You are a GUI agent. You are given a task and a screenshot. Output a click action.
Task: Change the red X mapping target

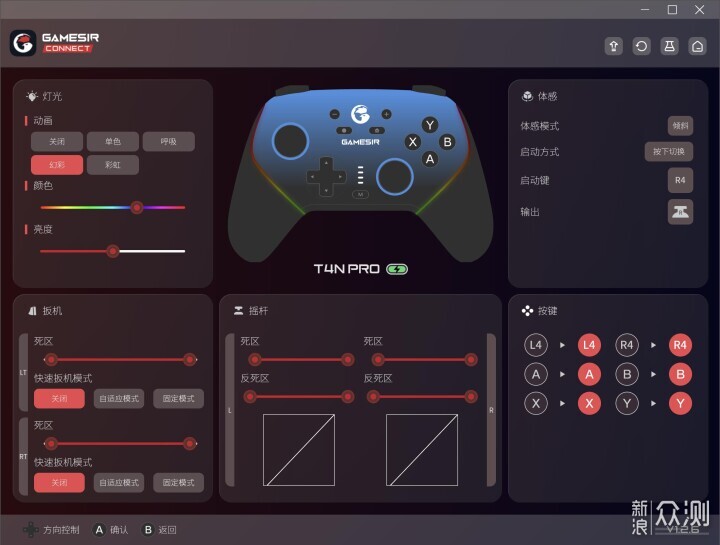pyautogui.click(x=589, y=404)
